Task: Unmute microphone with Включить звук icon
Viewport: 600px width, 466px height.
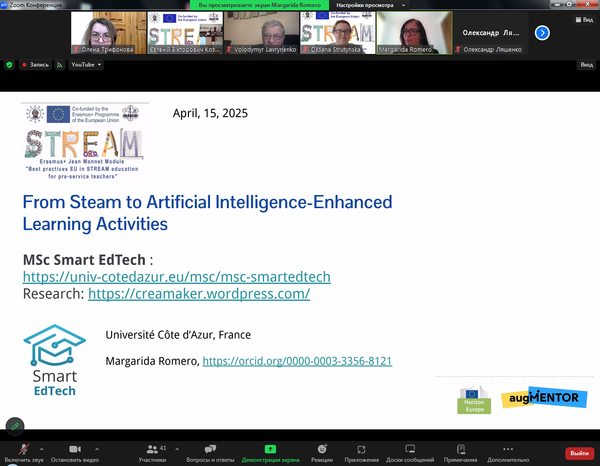Action: pos(23,449)
